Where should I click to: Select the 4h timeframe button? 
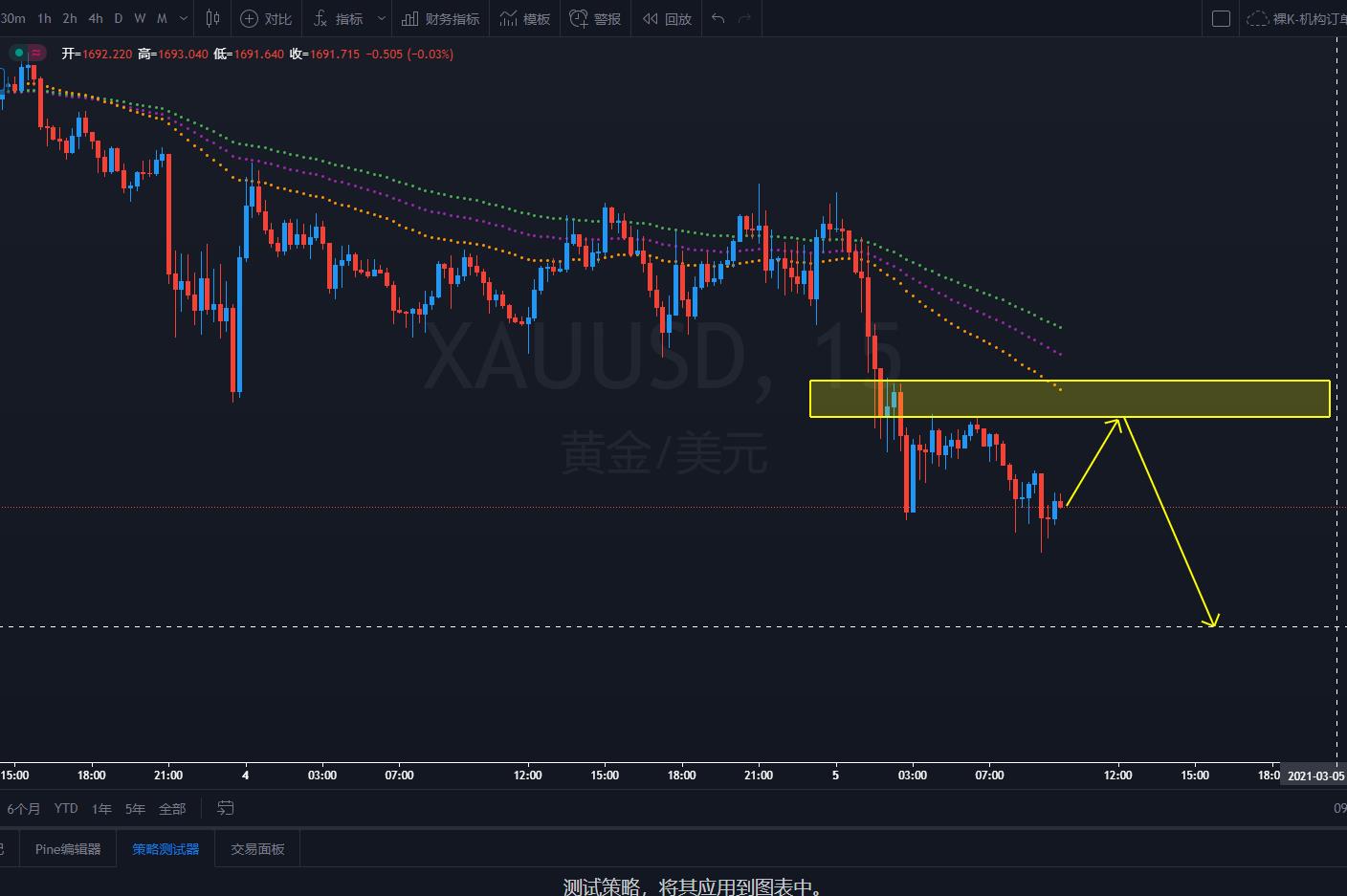pyautogui.click(x=96, y=18)
